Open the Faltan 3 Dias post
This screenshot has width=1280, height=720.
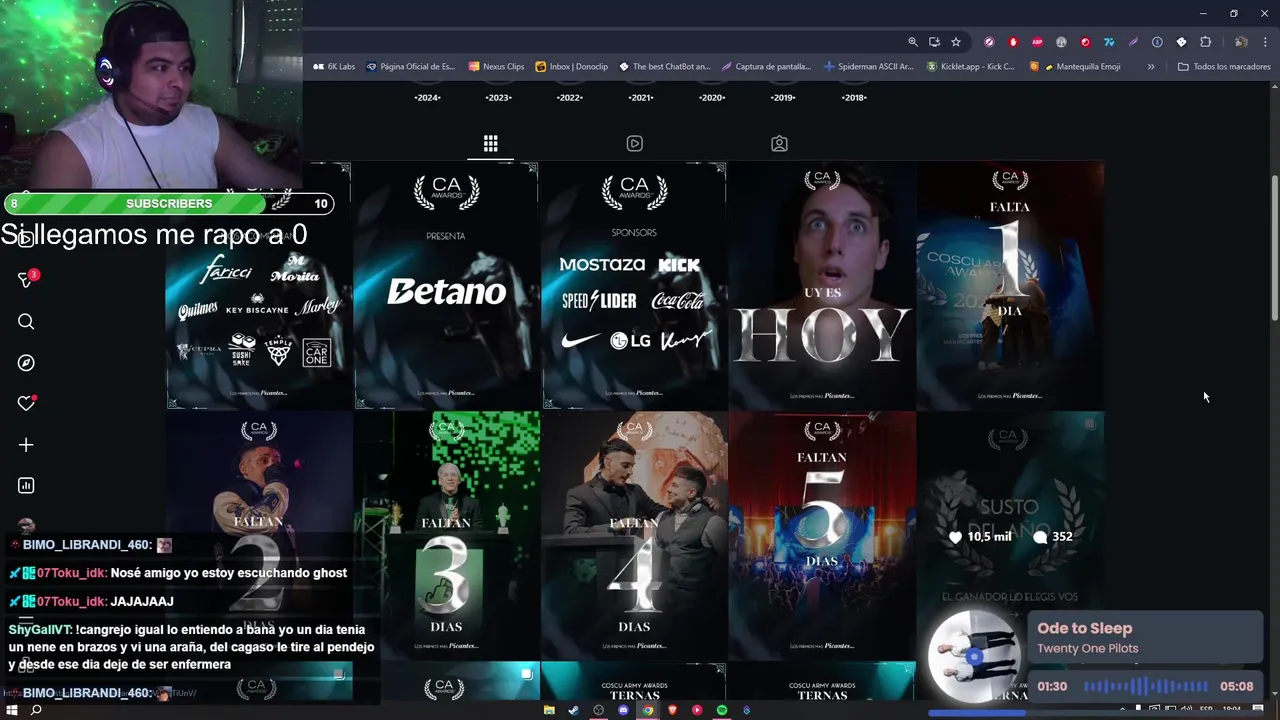(x=446, y=535)
